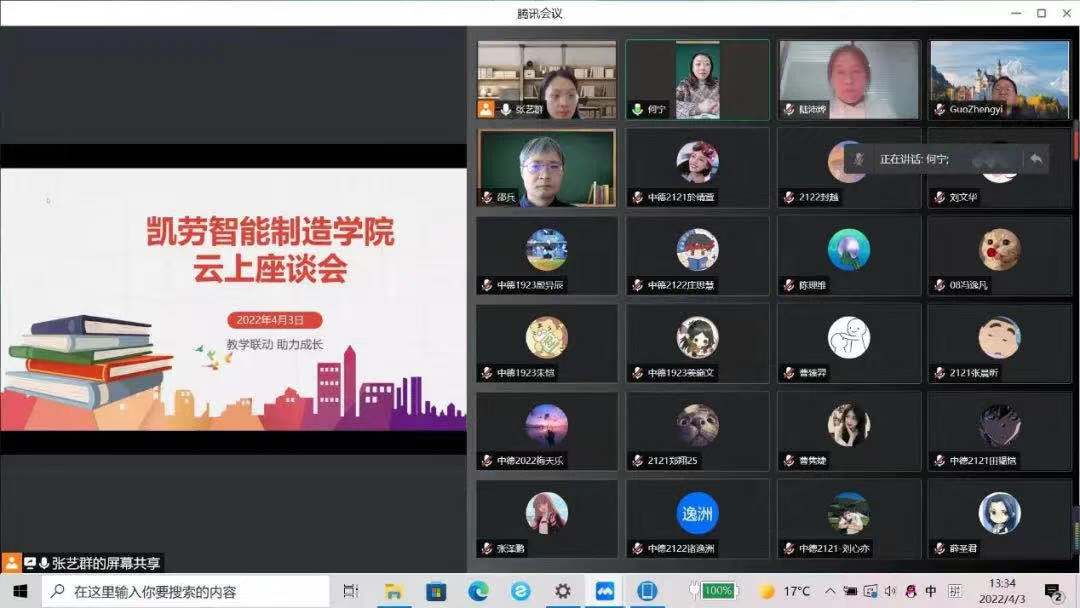Open Settings gear in the taskbar
The width and height of the screenshot is (1080, 608).
tap(563, 591)
